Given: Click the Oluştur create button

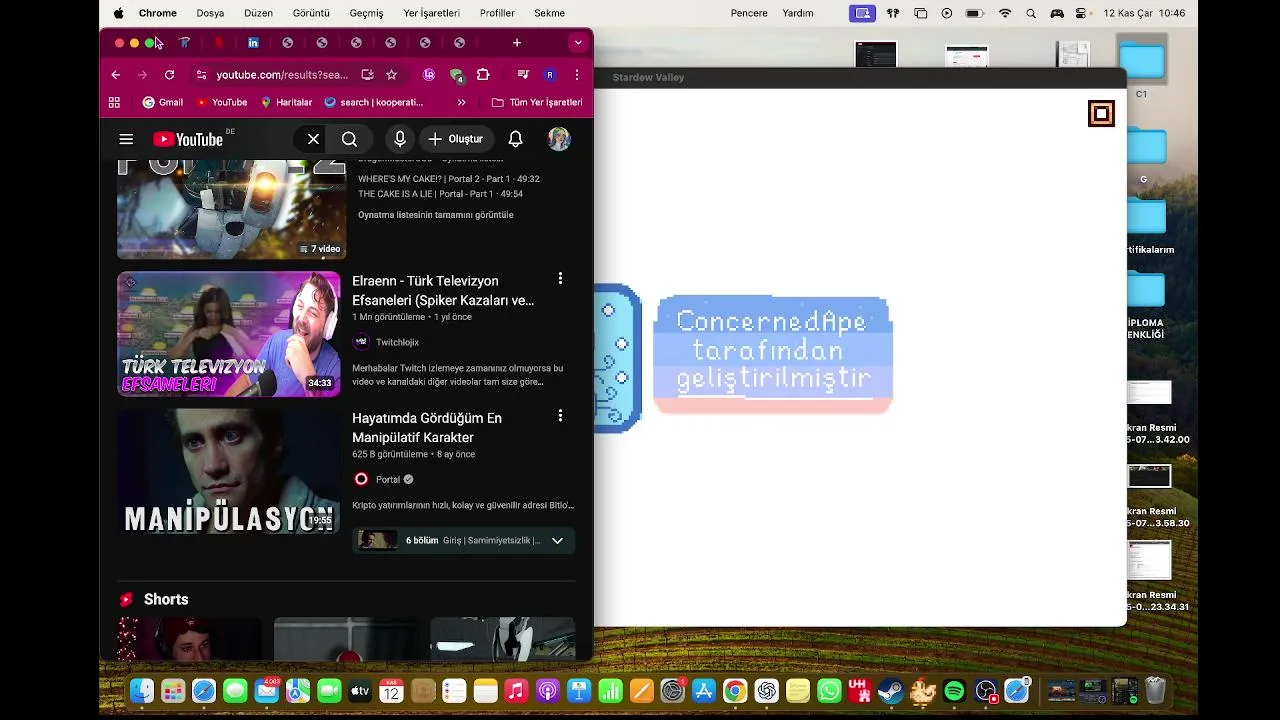Looking at the screenshot, I should click(456, 139).
